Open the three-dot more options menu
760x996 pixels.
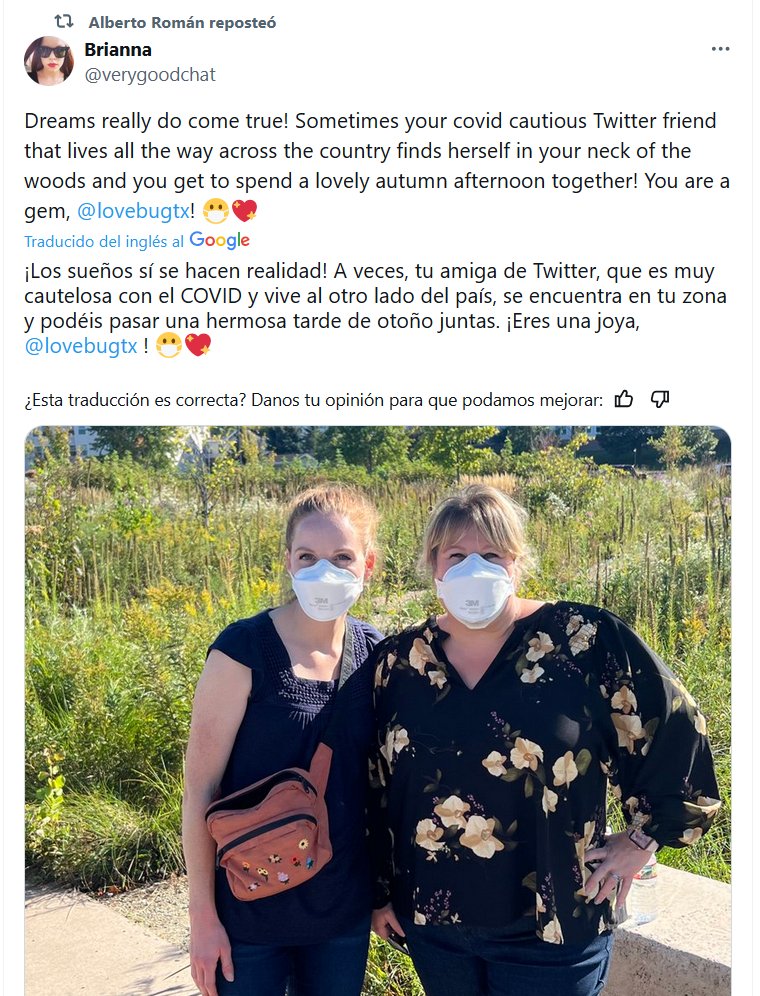tap(720, 49)
